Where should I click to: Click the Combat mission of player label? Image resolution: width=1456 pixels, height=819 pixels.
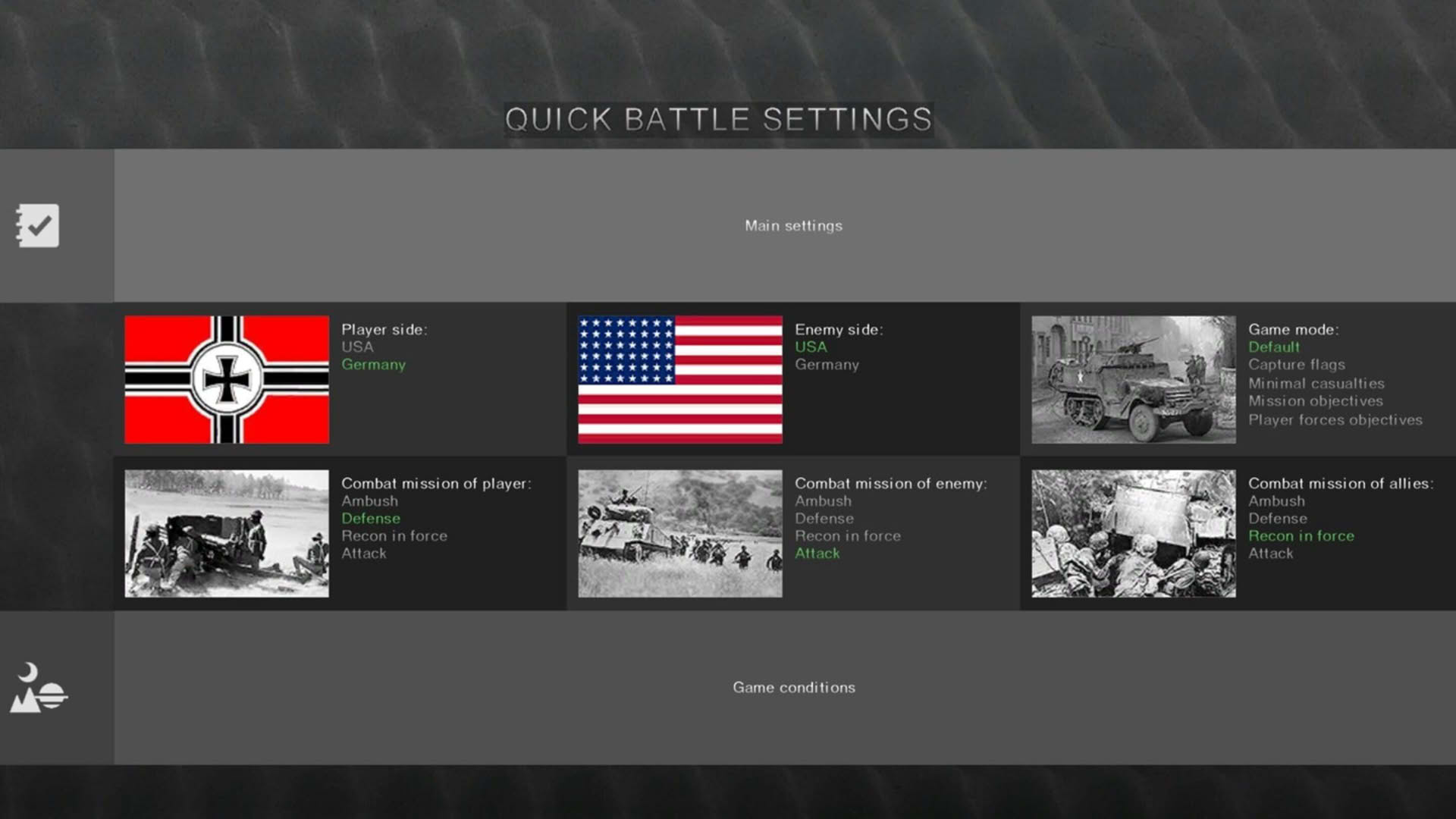436,483
